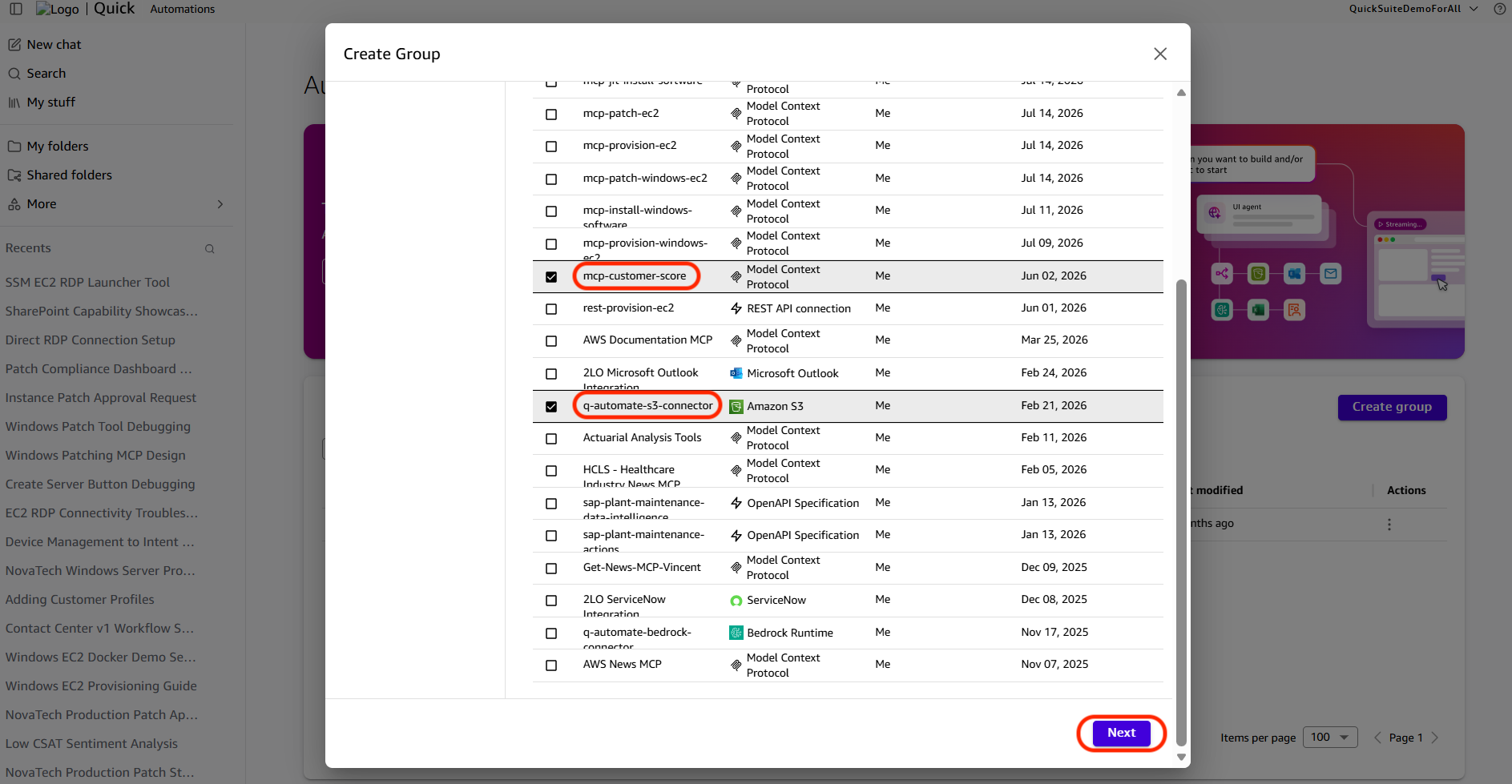Open the Items per page dropdown
Screen dimensions: 1512x784
coord(1330,738)
